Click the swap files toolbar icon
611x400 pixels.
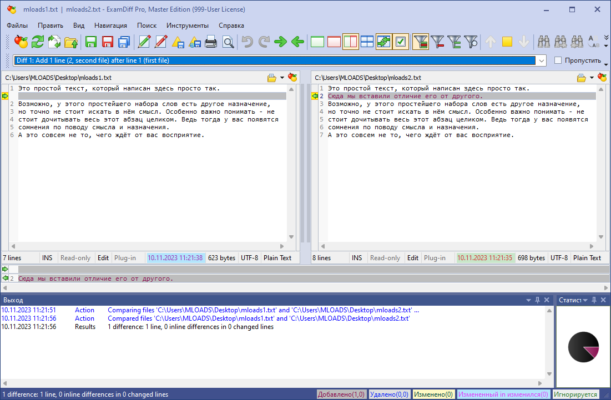point(54,42)
